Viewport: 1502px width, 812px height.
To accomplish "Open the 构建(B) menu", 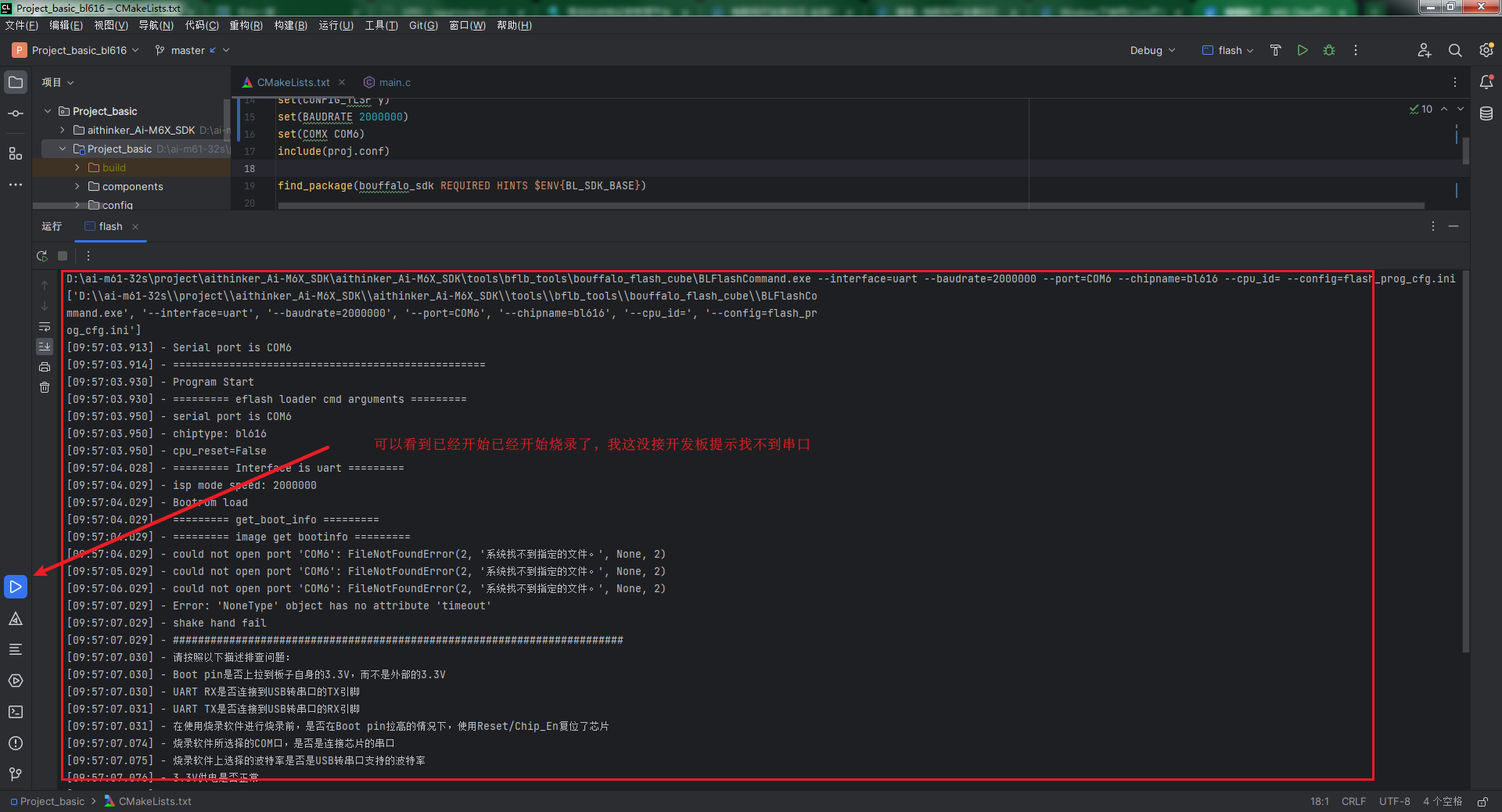I will click(290, 25).
